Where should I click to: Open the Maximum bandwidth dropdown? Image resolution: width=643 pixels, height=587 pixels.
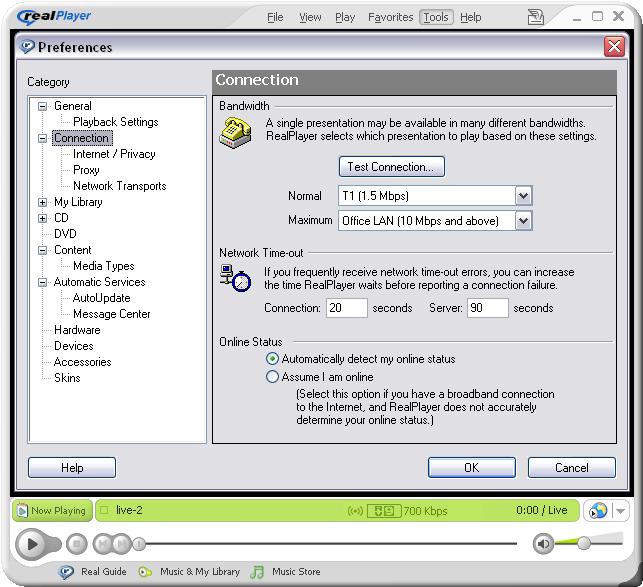(524, 221)
